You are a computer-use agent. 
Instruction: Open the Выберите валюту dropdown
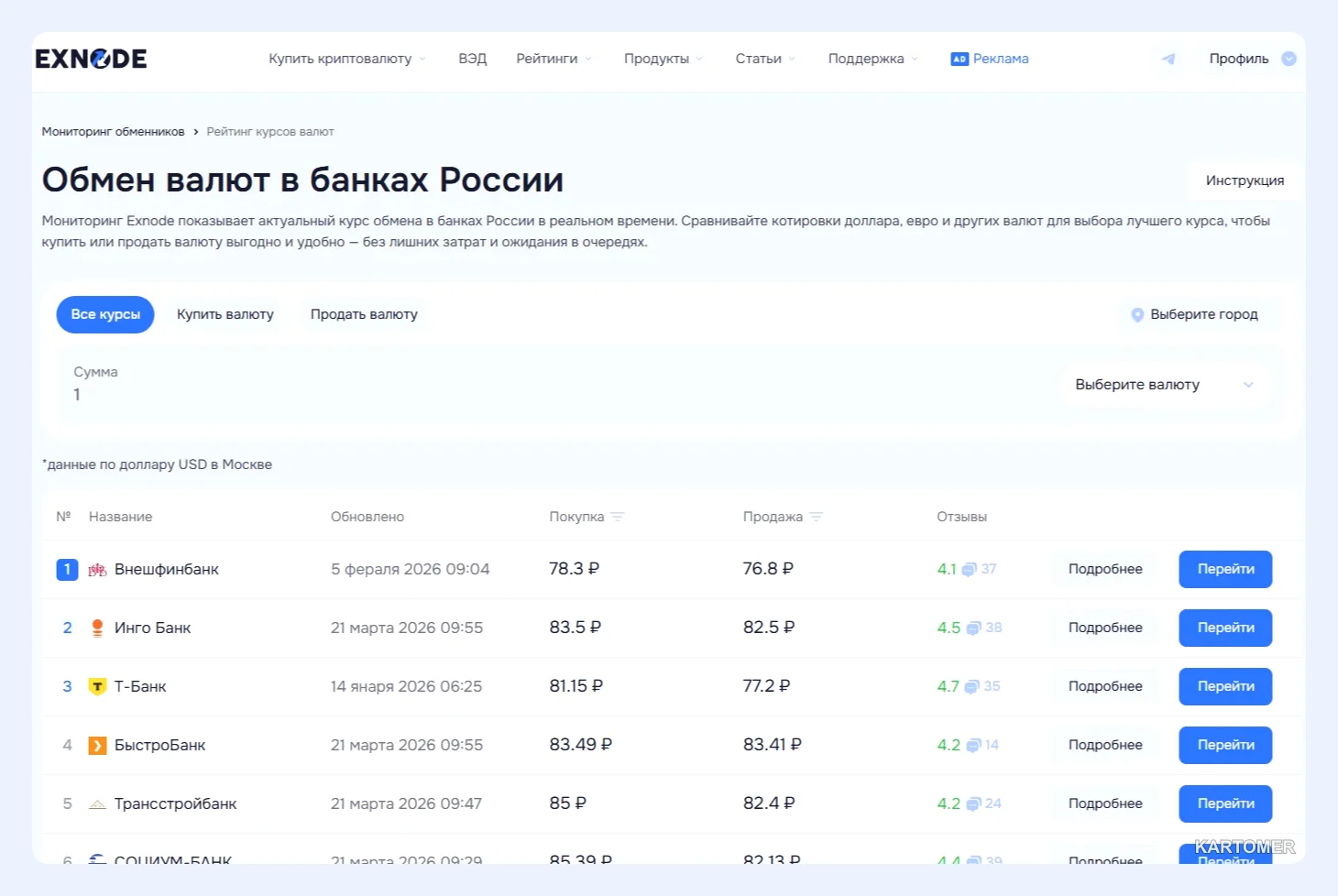click(1166, 385)
